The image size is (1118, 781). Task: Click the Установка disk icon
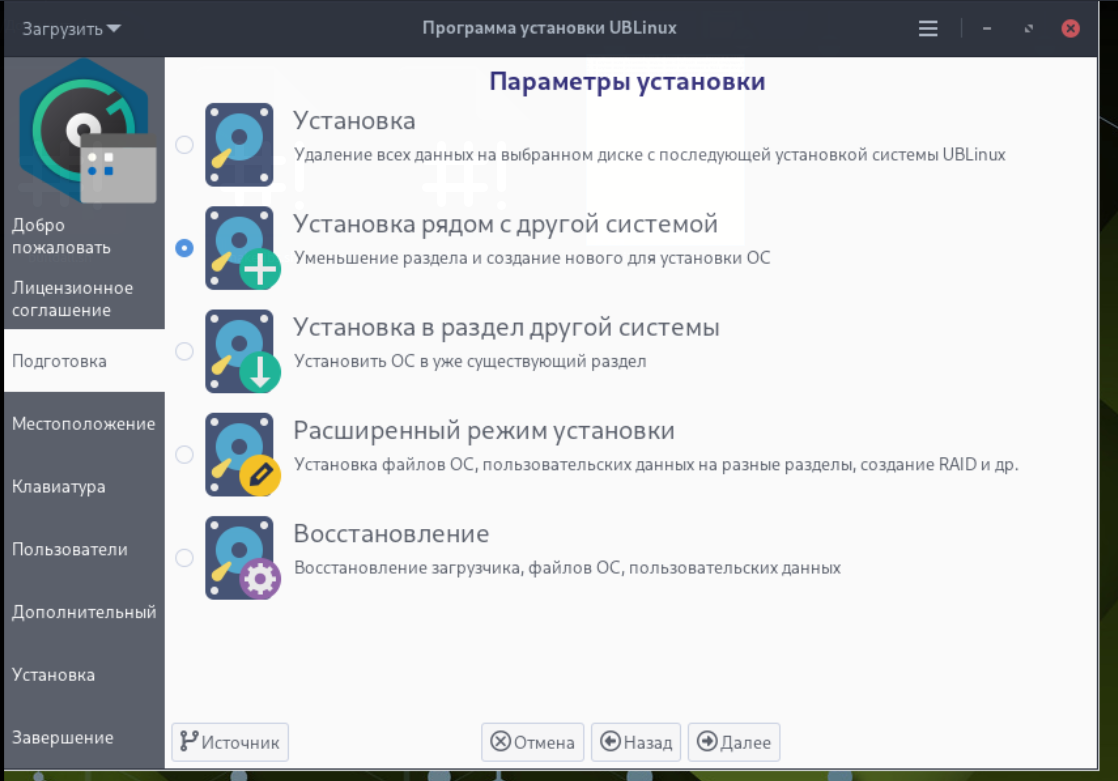pyautogui.click(x=240, y=145)
